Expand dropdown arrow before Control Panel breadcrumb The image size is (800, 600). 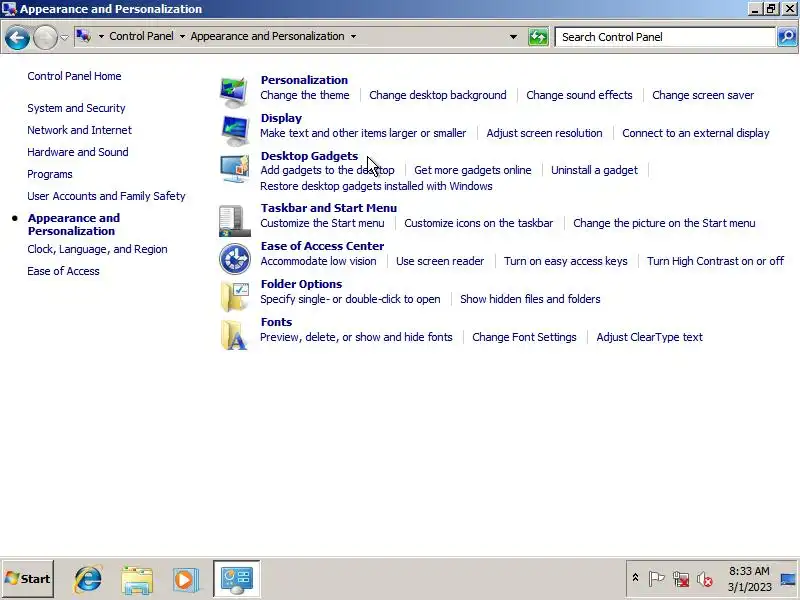[101, 36]
